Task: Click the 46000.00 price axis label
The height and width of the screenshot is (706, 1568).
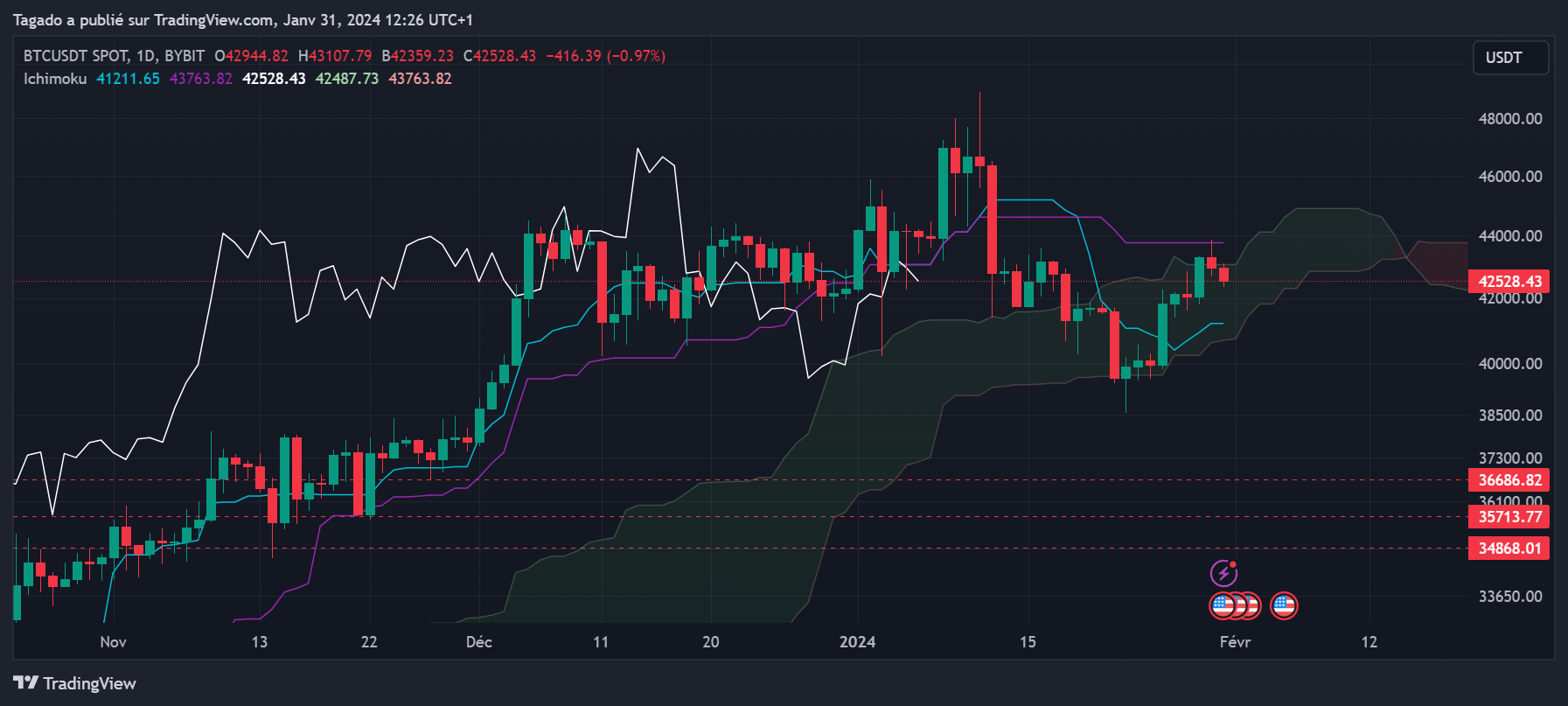Action: click(x=1510, y=177)
